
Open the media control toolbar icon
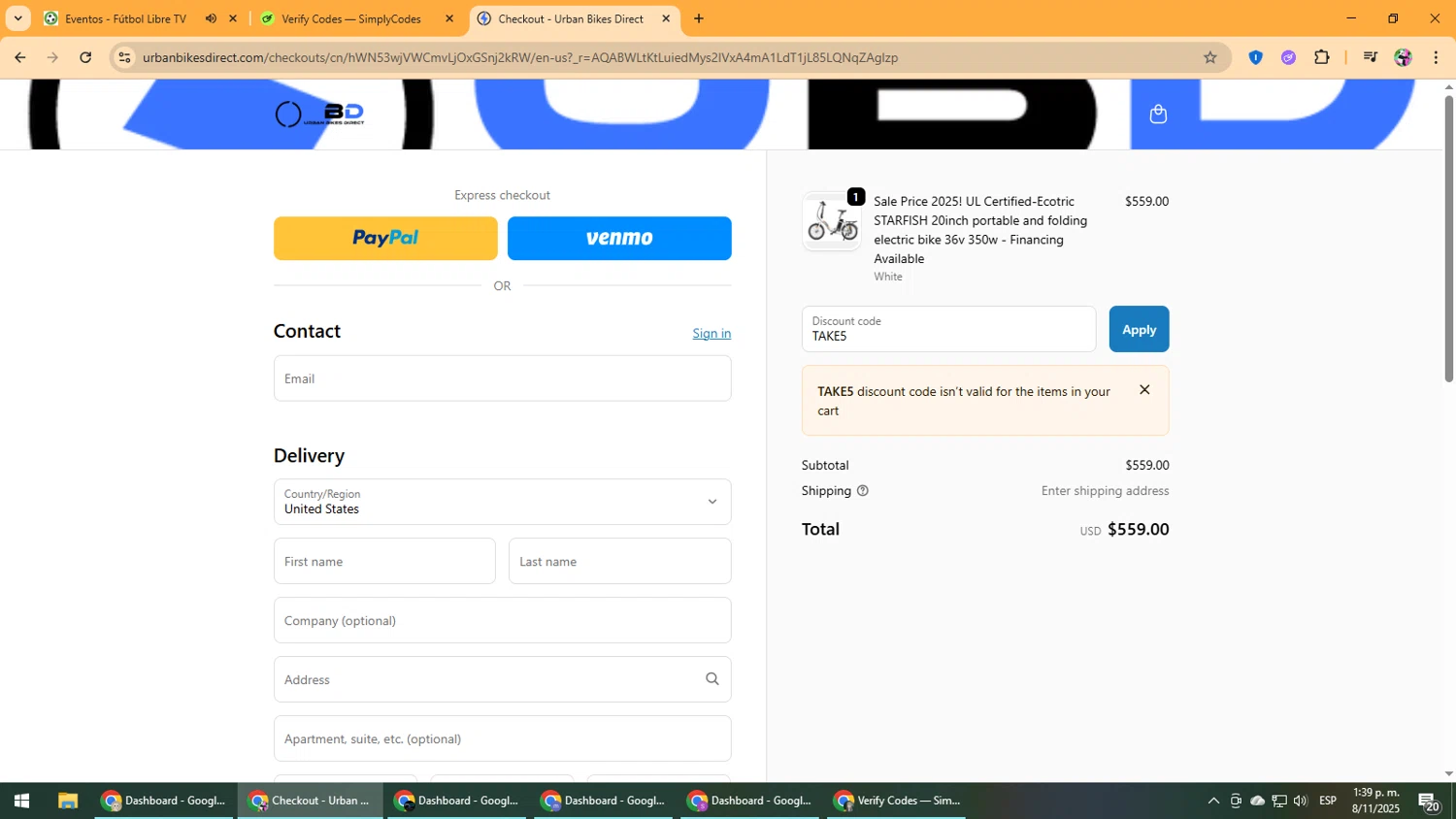(x=1370, y=57)
